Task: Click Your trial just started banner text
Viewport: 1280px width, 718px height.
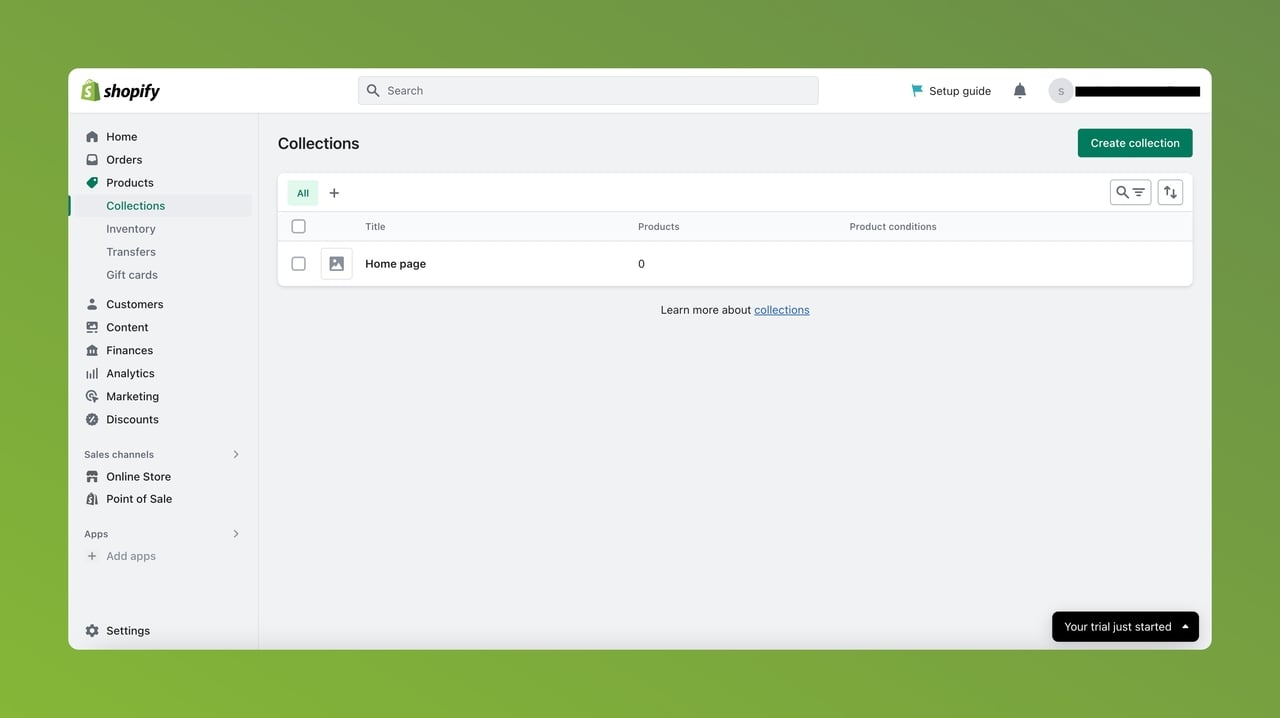Action: [1118, 627]
